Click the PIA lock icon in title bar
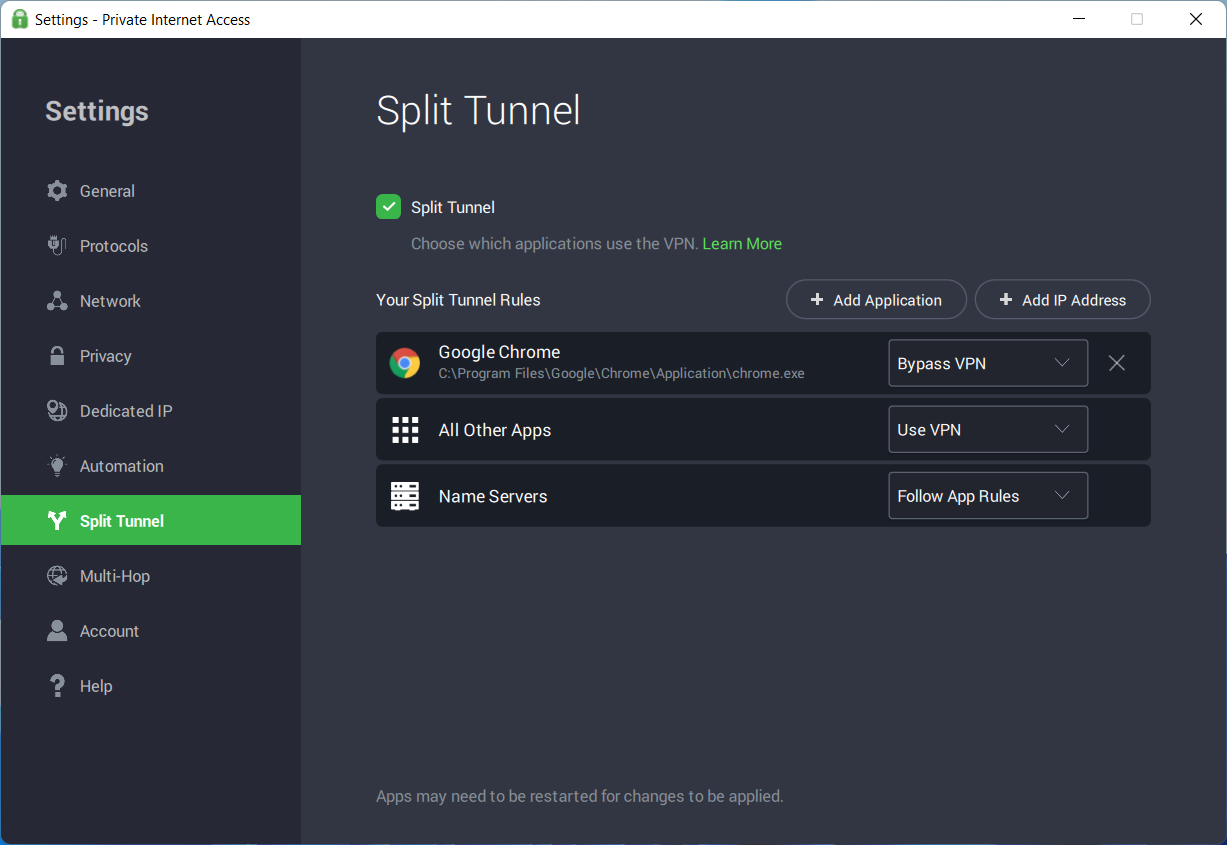This screenshot has height=845, width=1227. pyautogui.click(x=19, y=19)
